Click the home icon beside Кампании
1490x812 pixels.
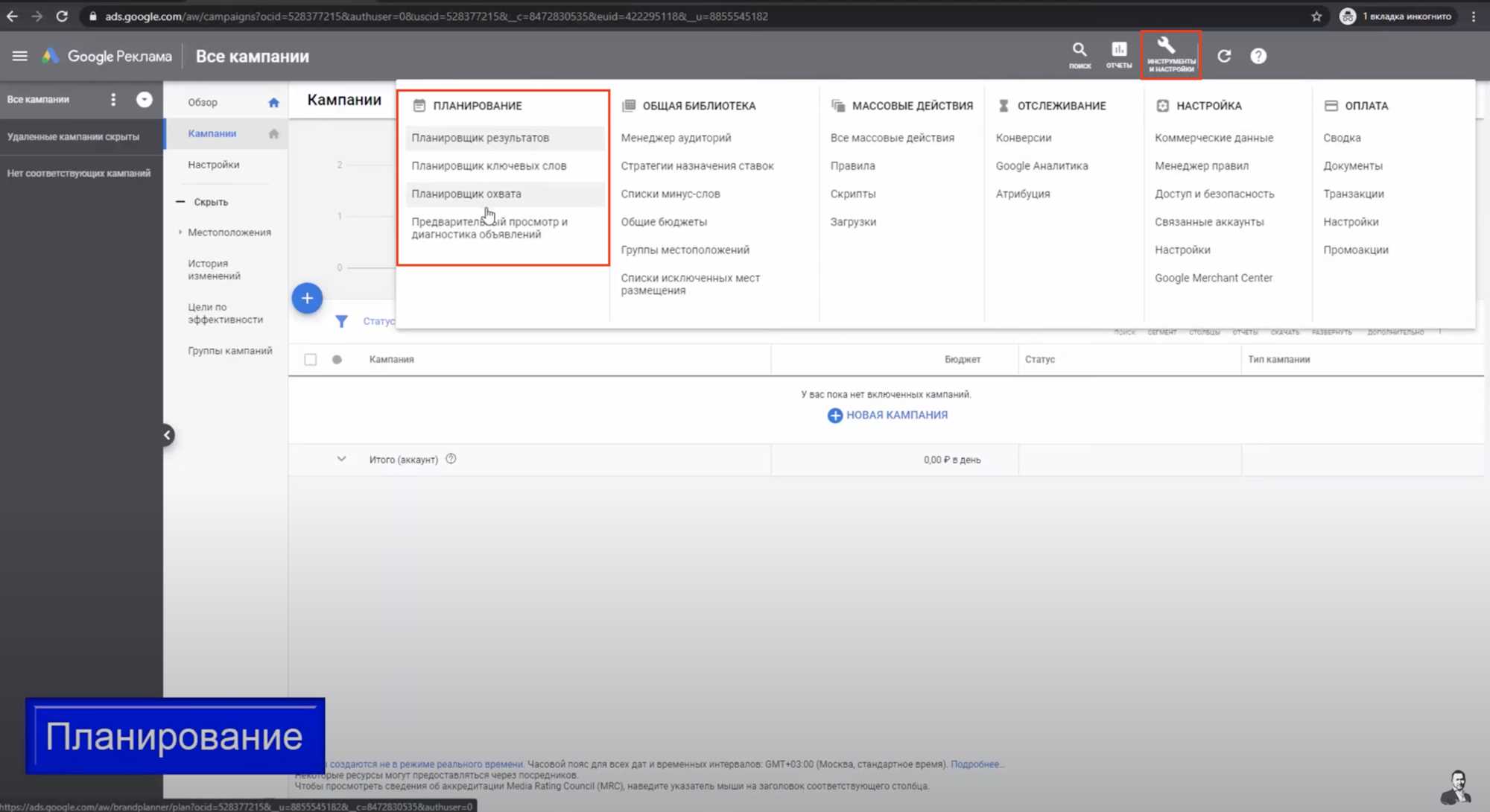pyautogui.click(x=273, y=134)
